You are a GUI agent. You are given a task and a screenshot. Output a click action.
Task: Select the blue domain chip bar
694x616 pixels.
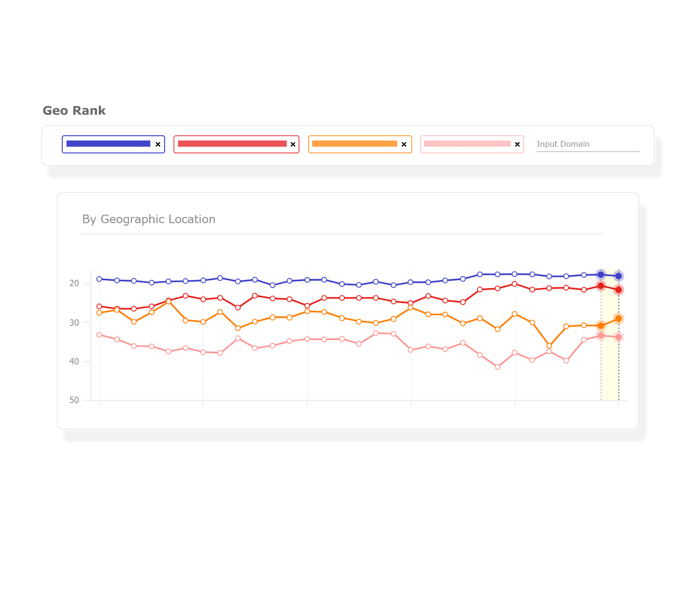coord(108,144)
